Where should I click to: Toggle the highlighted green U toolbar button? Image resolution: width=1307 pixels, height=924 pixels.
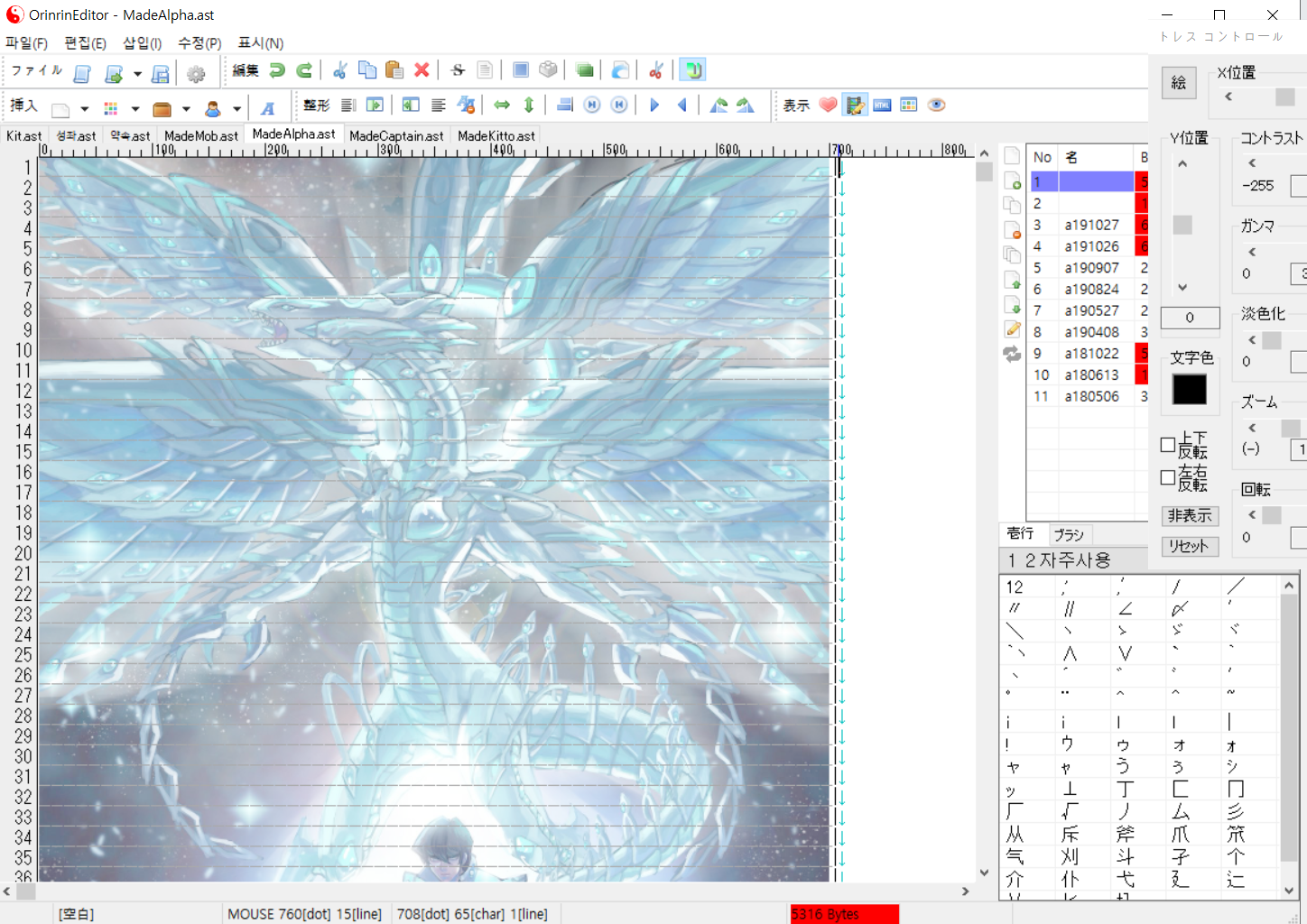692,70
